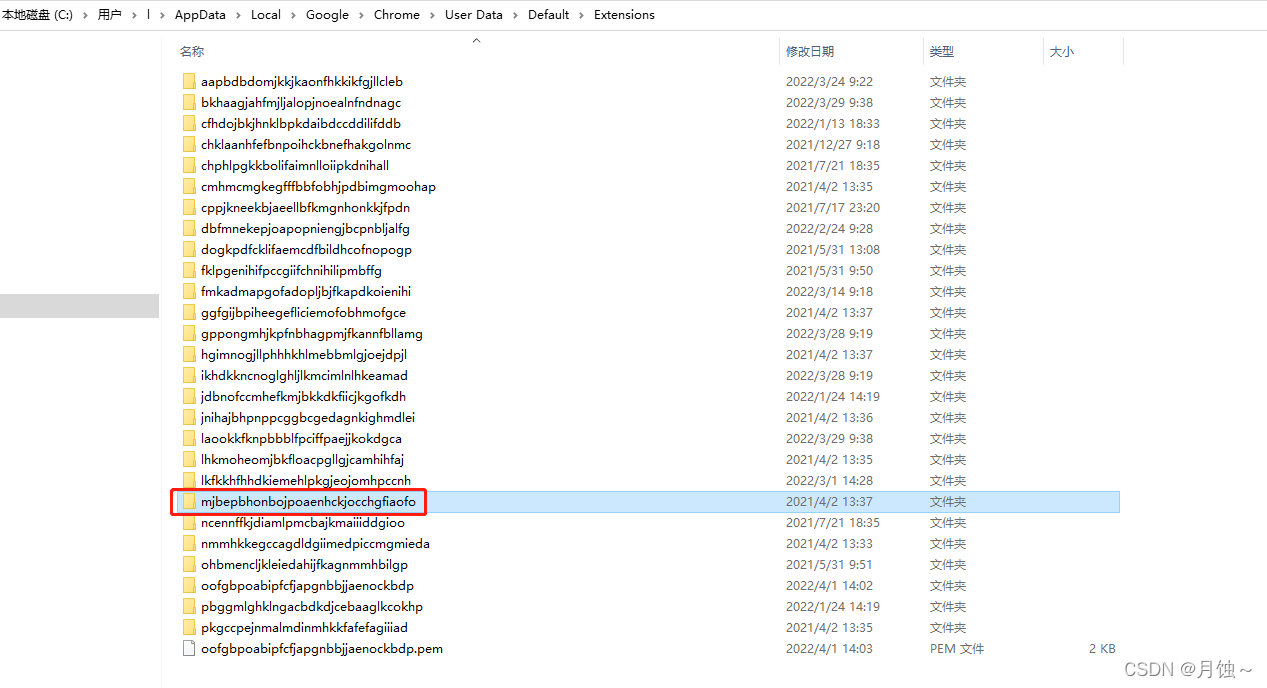Expand chevron after AppData in breadcrumb
The width and height of the screenshot is (1267, 688).
(x=238, y=15)
